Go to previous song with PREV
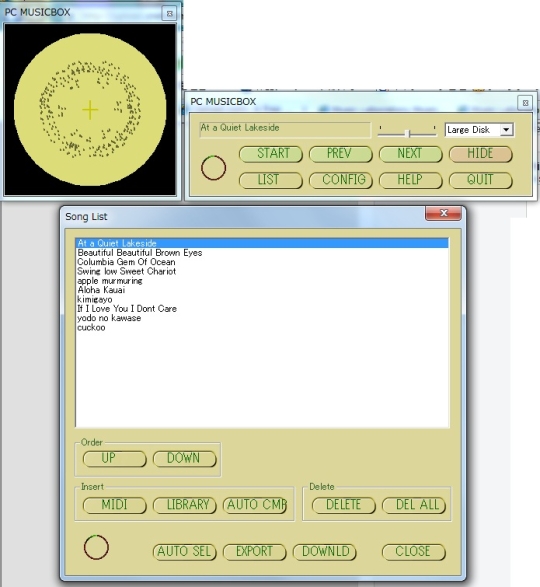Viewport: 540px width, 587px height. 340,154
